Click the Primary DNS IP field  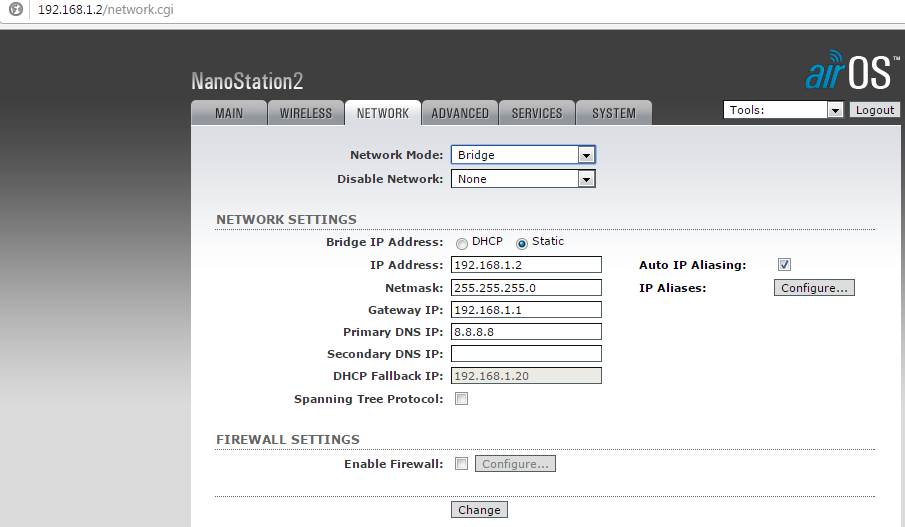pos(526,332)
